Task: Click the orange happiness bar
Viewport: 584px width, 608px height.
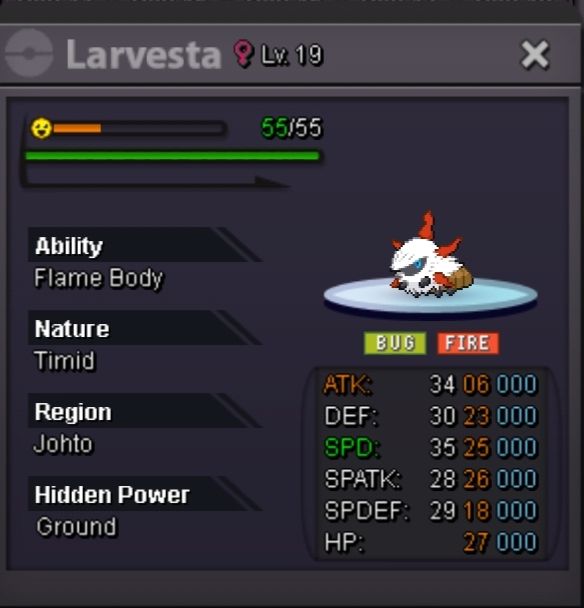Action: pyautogui.click(x=77, y=128)
